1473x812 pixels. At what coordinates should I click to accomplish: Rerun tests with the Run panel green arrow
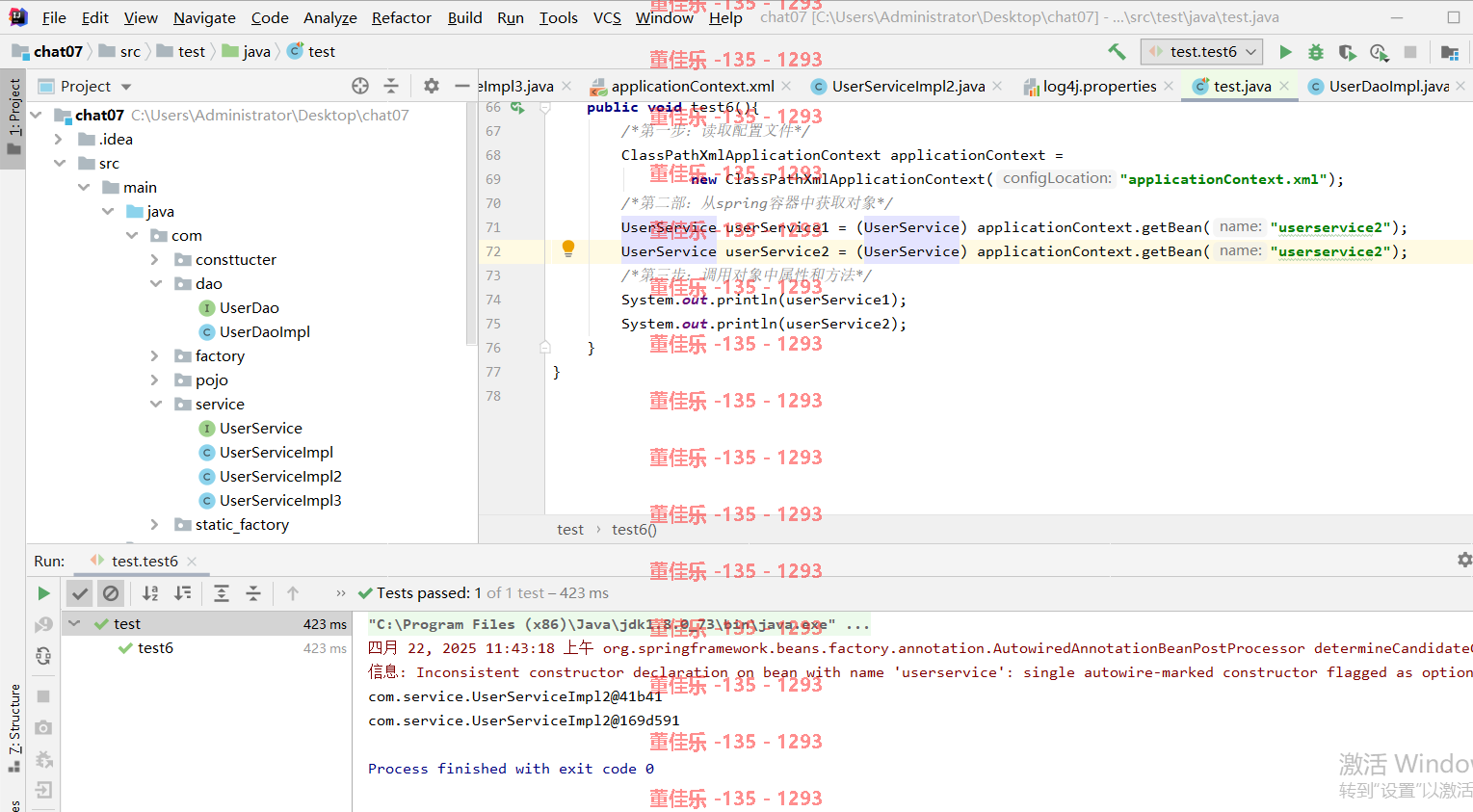coord(43,593)
